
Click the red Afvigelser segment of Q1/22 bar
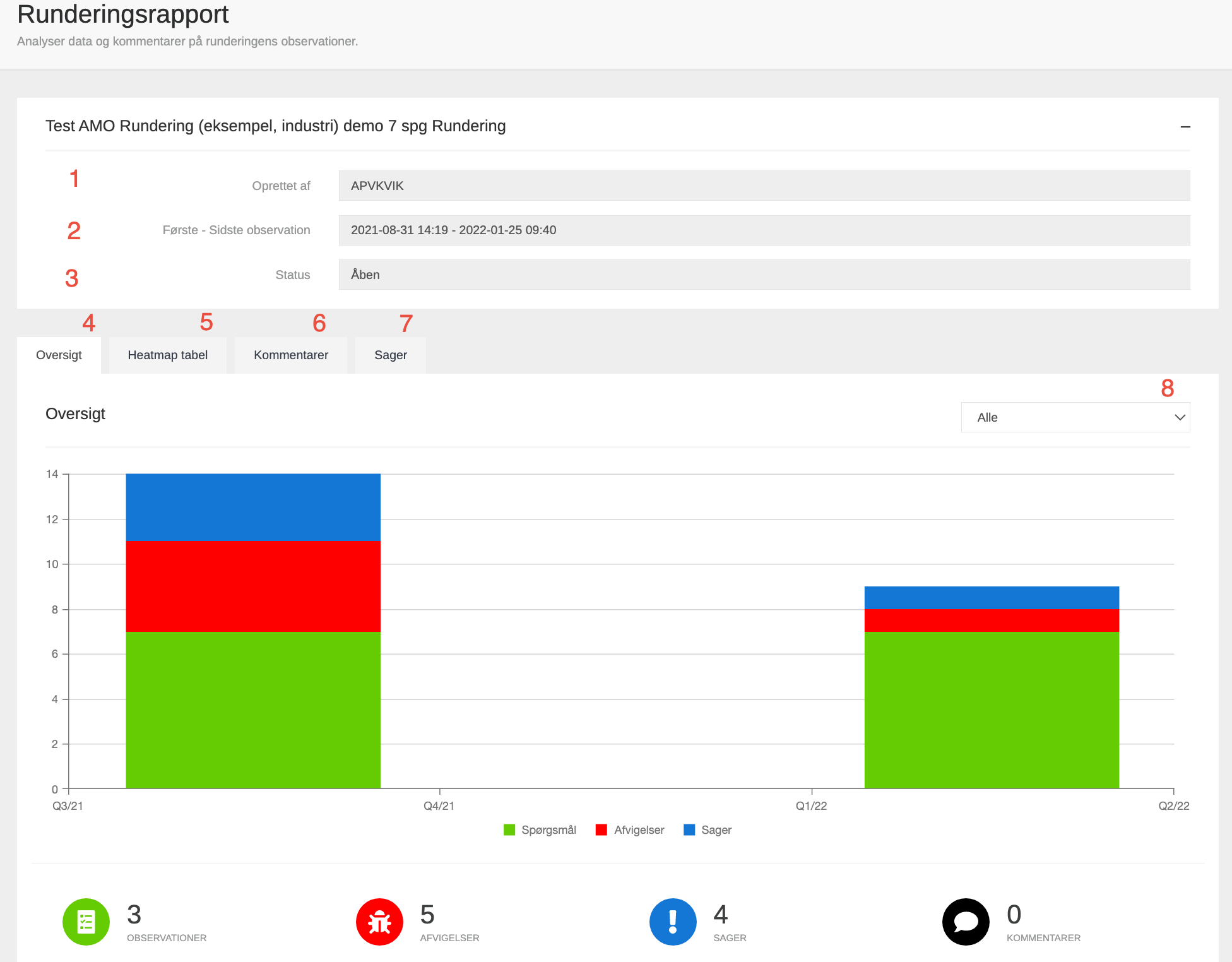[991, 621]
